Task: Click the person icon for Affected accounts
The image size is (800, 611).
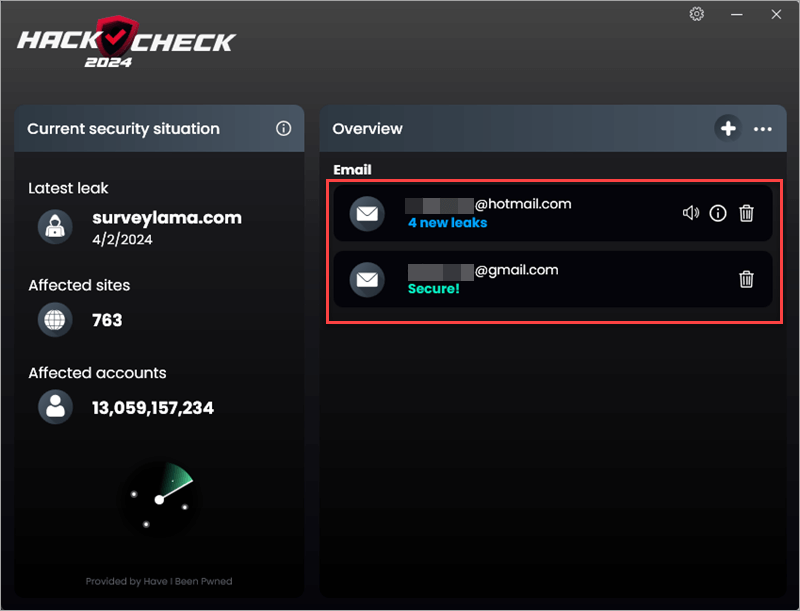Action: point(55,407)
